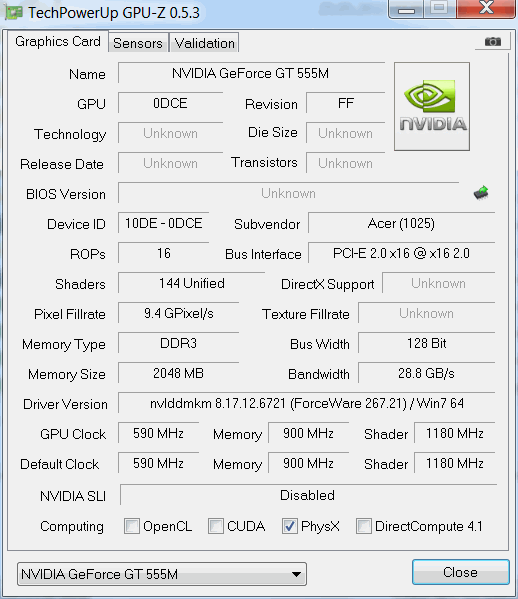Open the Validation tab
This screenshot has height=599, width=518.
[204, 43]
